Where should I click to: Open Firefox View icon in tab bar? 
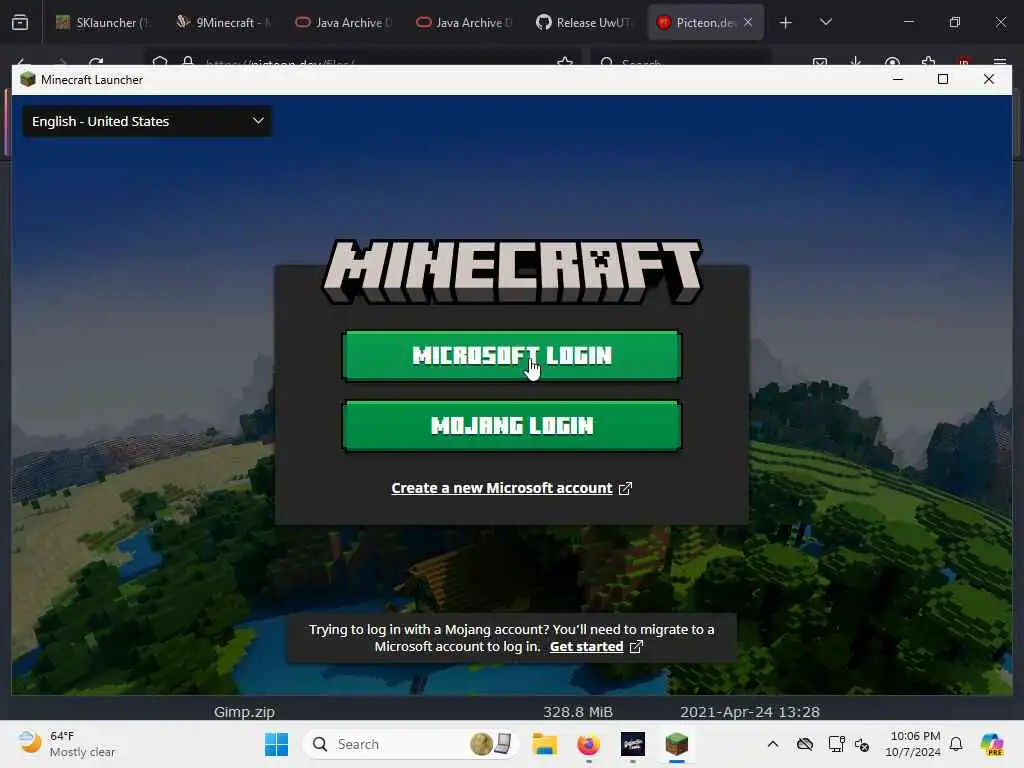[x=20, y=22]
